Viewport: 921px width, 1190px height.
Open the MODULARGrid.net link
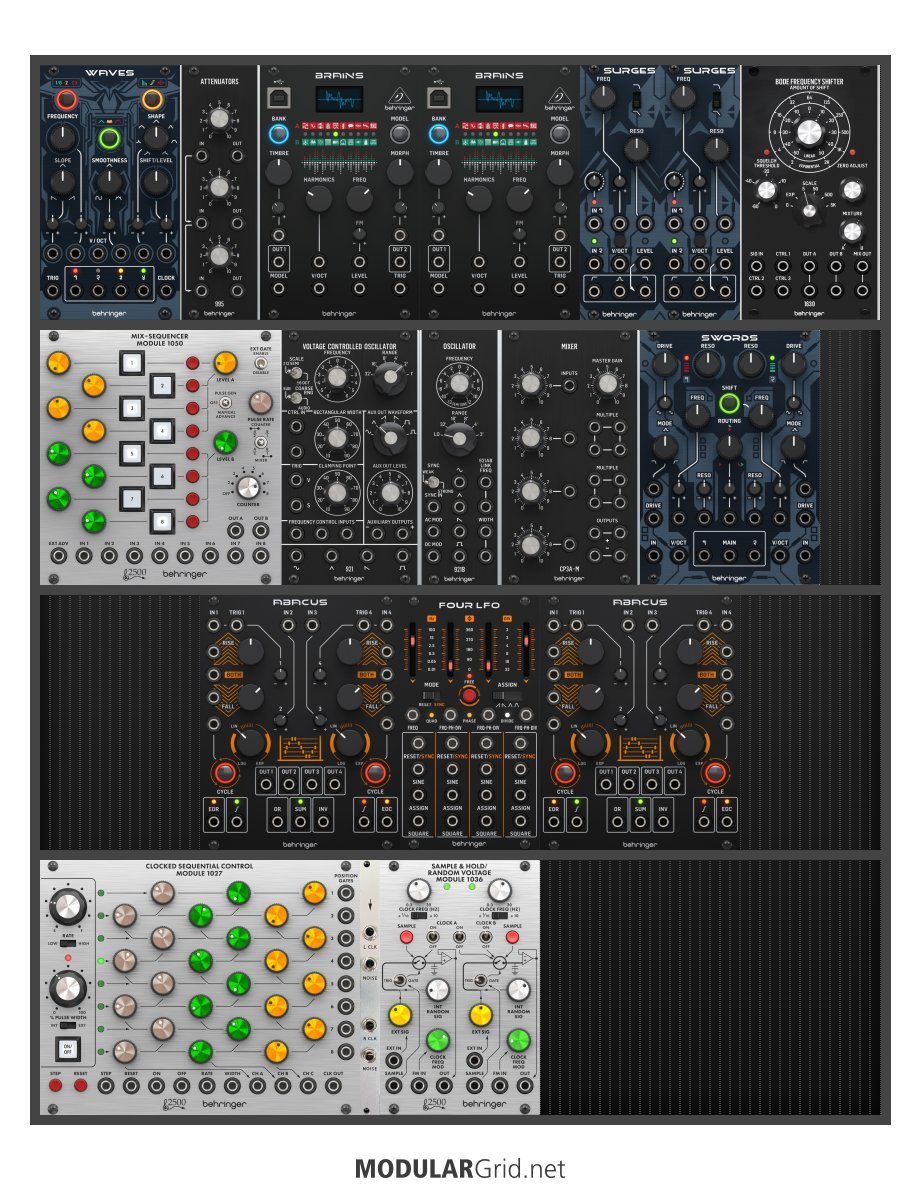coord(460,1168)
